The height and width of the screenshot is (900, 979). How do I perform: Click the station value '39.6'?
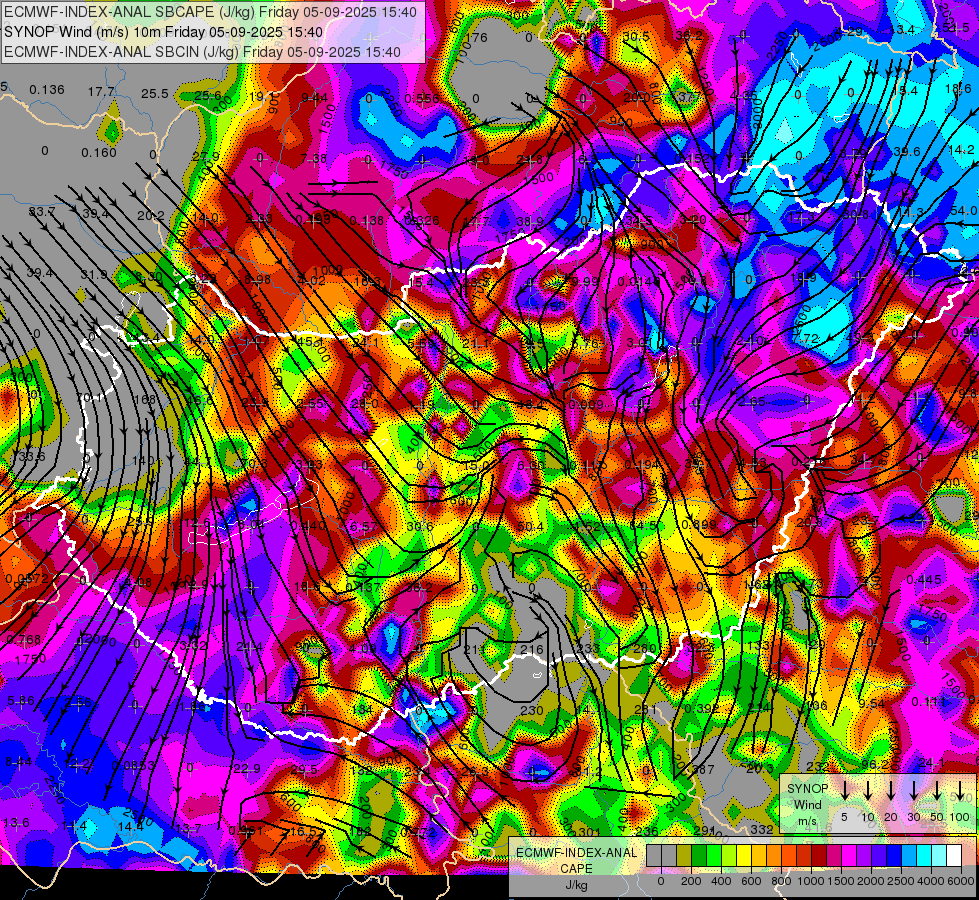(x=907, y=152)
